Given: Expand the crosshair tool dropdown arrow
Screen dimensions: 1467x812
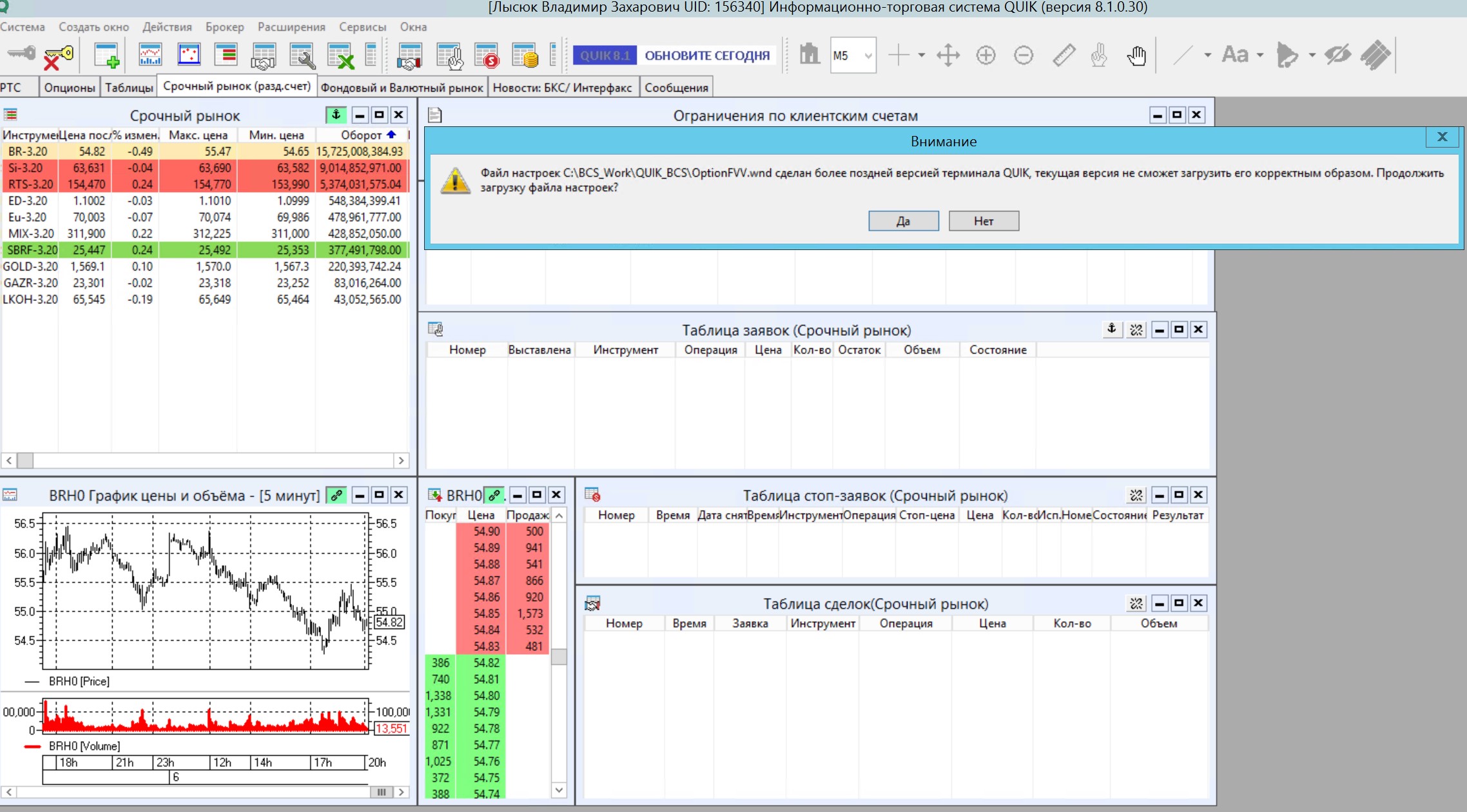Looking at the screenshot, I should pos(922,56).
